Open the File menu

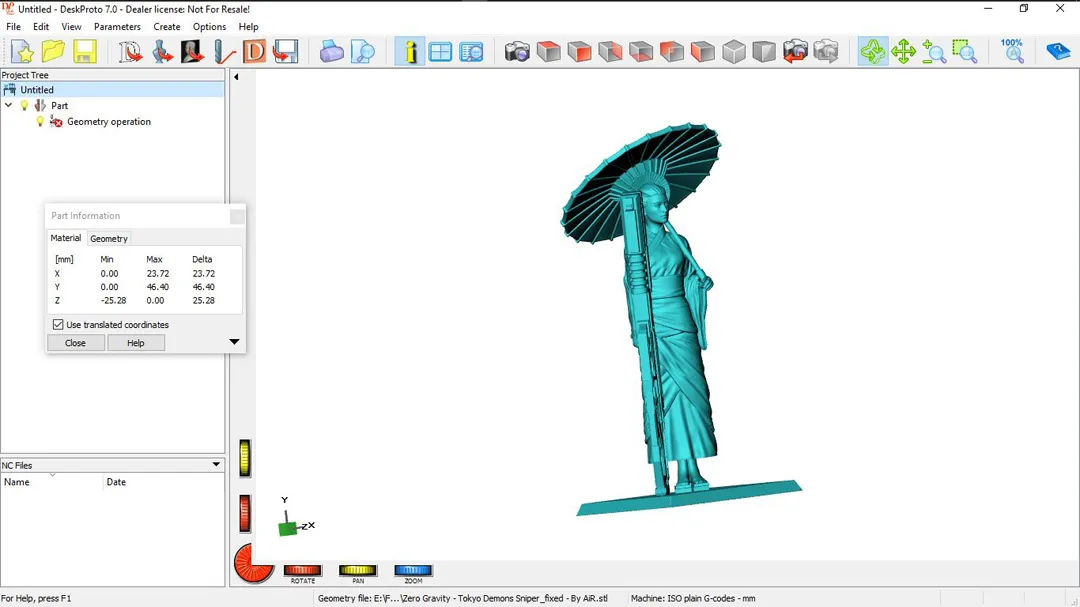[x=13, y=27]
